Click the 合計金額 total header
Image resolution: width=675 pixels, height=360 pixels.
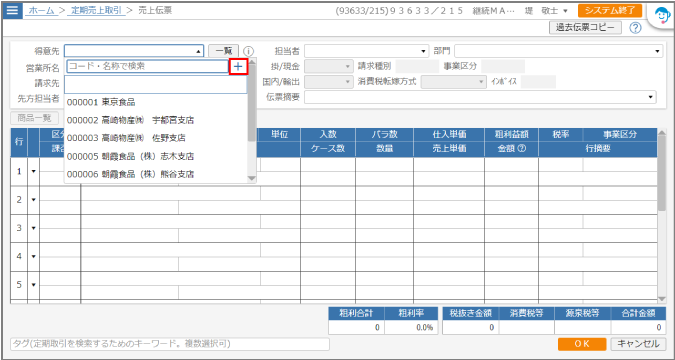point(638,313)
